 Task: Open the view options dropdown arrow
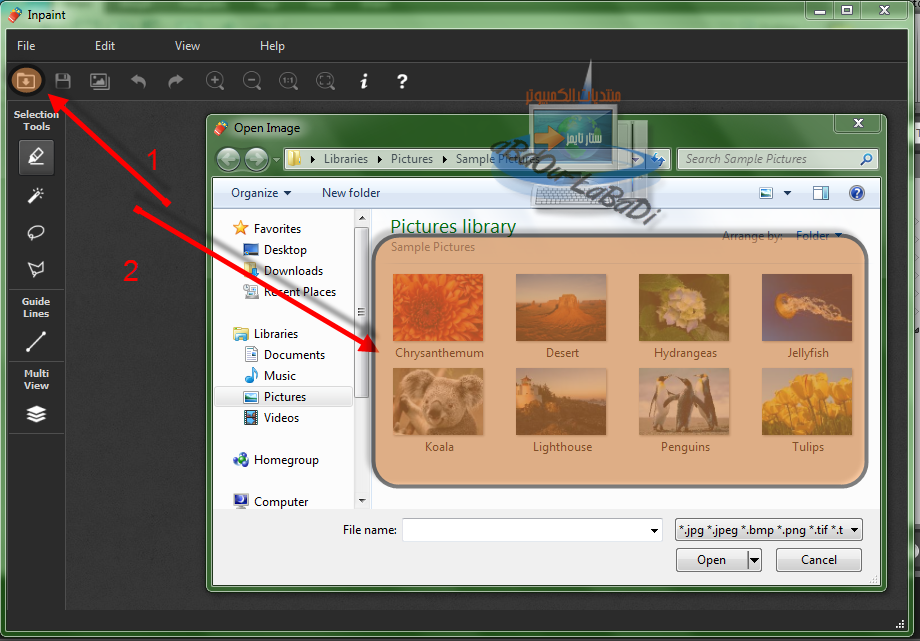[x=787, y=193]
